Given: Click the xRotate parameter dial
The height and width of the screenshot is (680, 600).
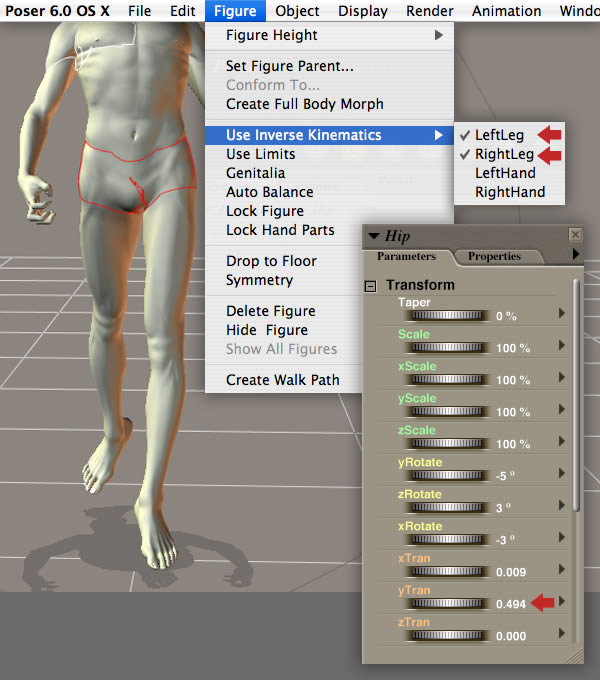Looking at the screenshot, I should click(x=447, y=539).
